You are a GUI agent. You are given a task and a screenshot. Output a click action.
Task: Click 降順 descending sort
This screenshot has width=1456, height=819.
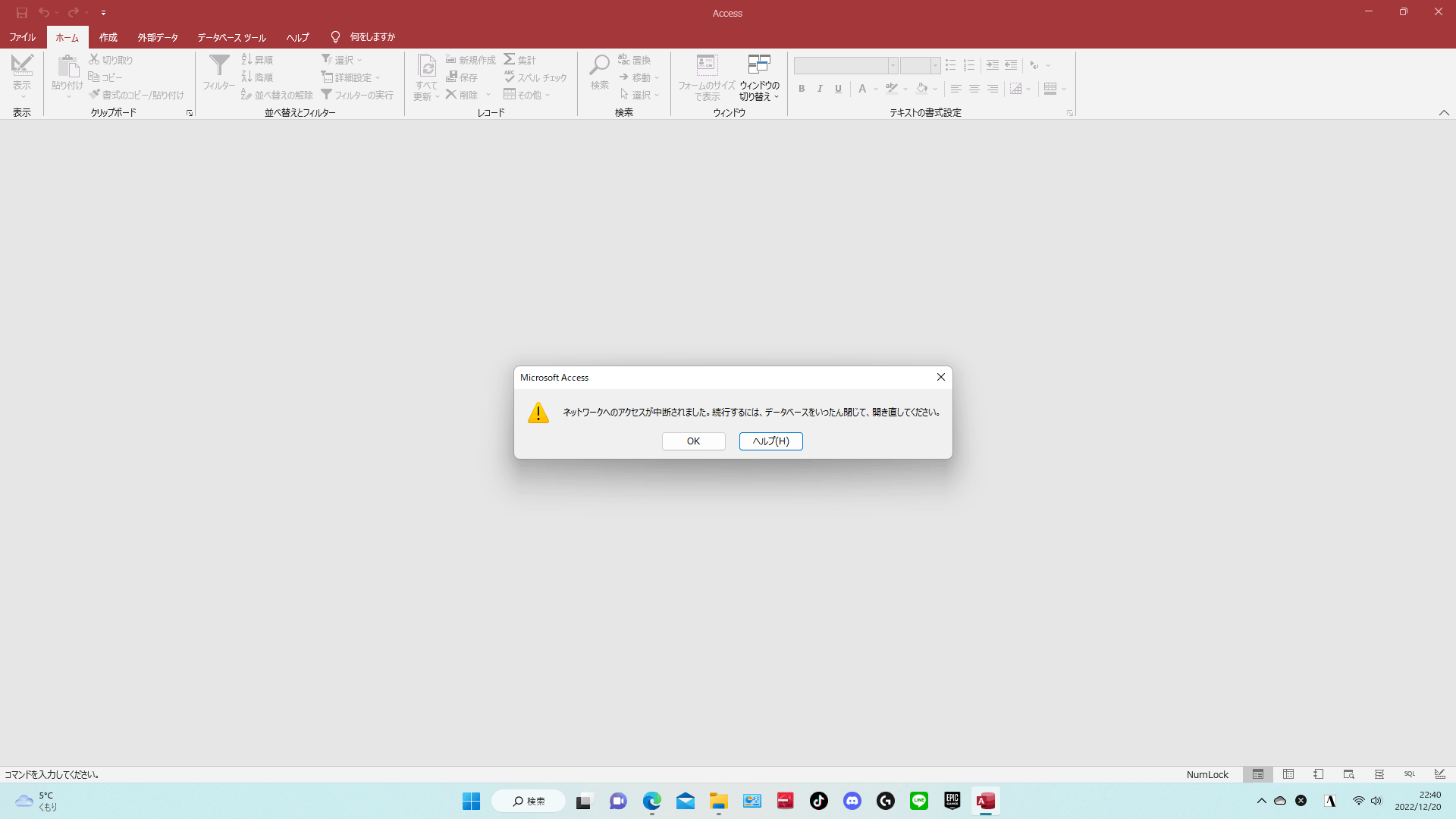[257, 77]
